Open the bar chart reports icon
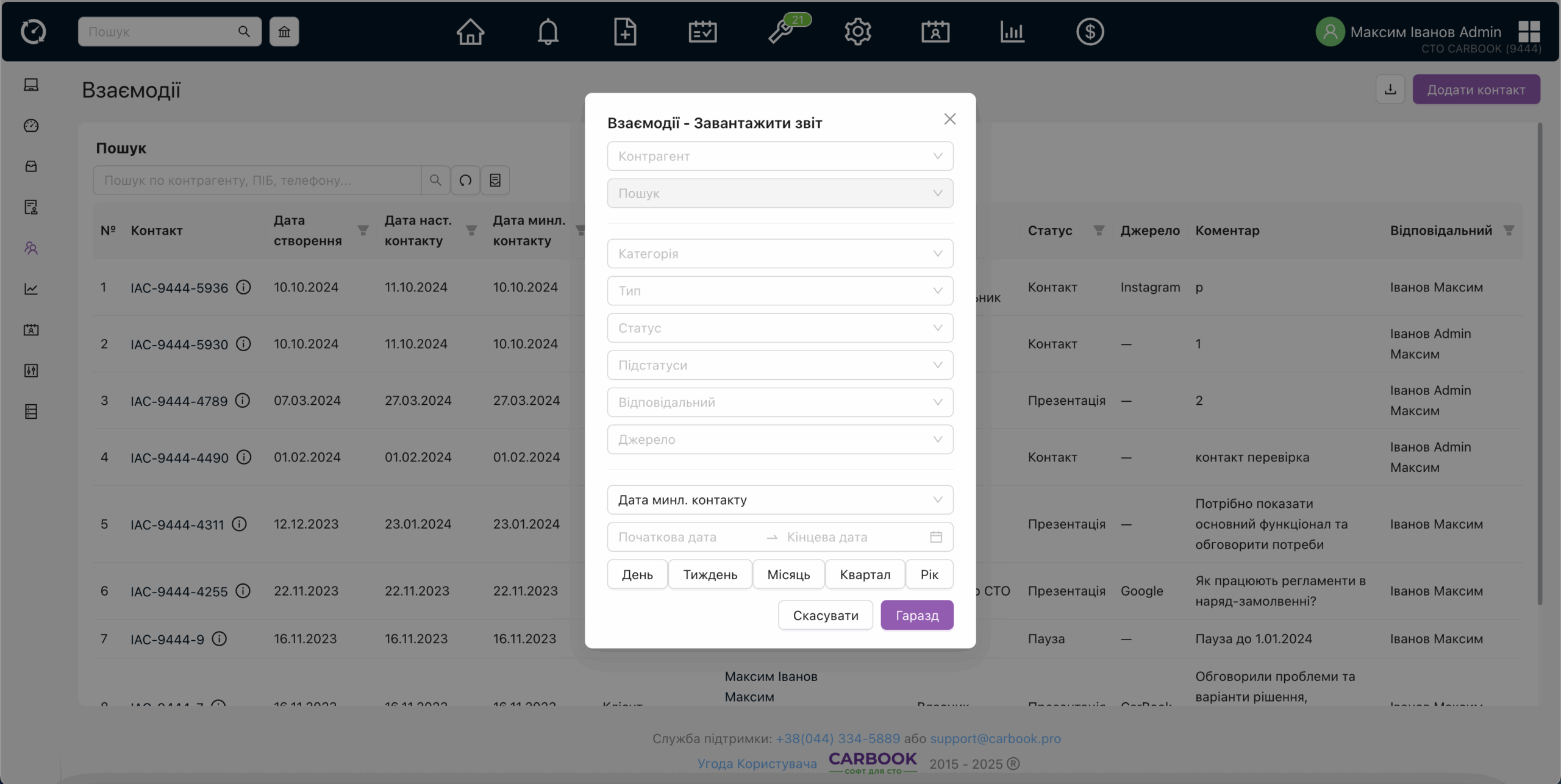Image resolution: width=1561 pixels, height=784 pixels. click(1012, 32)
